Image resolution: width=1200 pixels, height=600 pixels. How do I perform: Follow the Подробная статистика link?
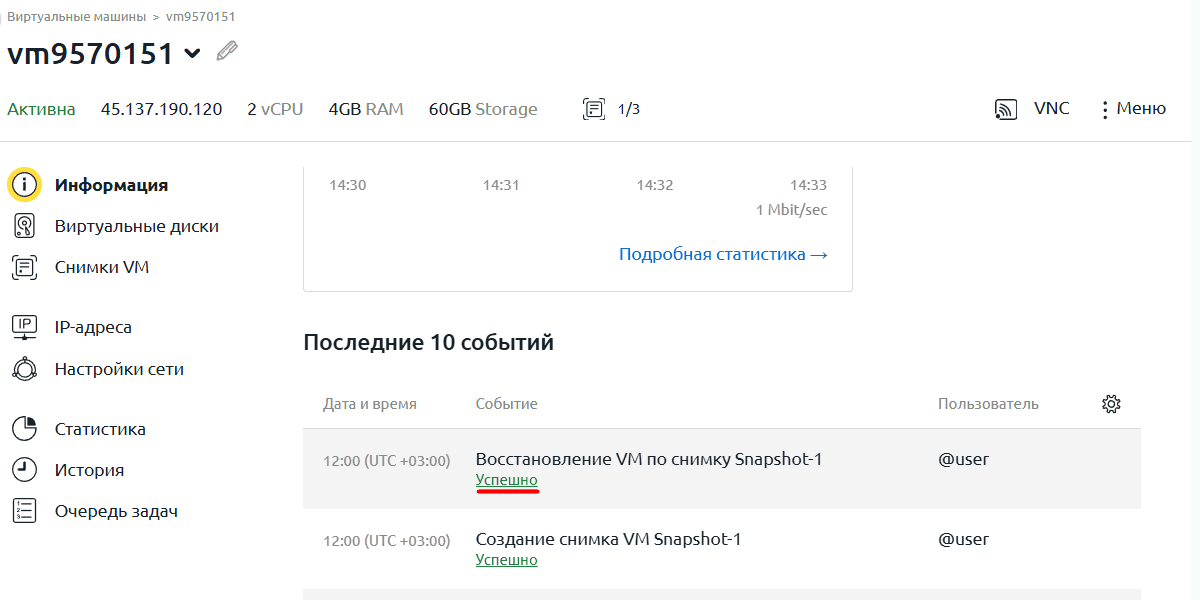[723, 254]
